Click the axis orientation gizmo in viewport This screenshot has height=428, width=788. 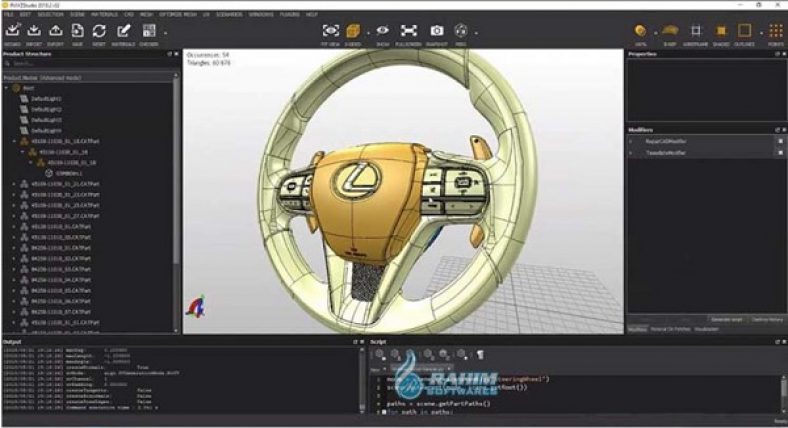[x=195, y=307]
